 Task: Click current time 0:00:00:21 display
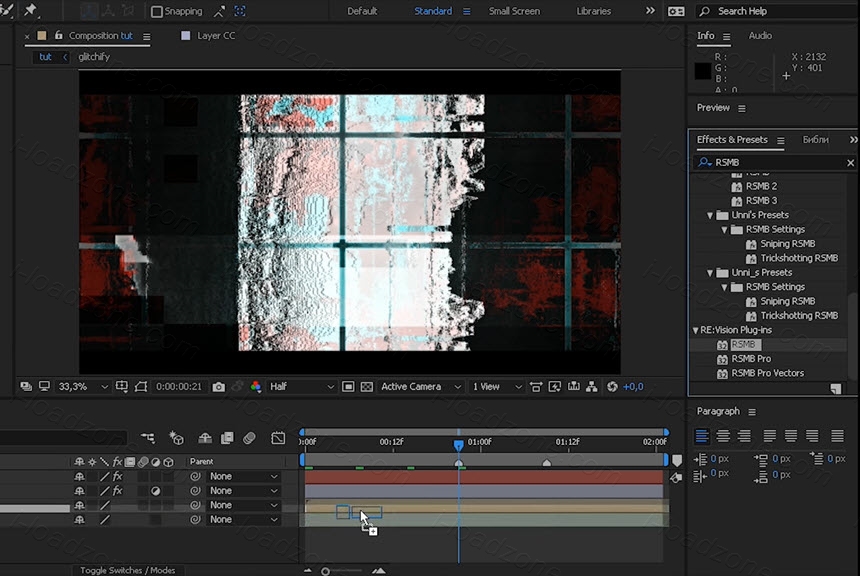click(x=179, y=387)
